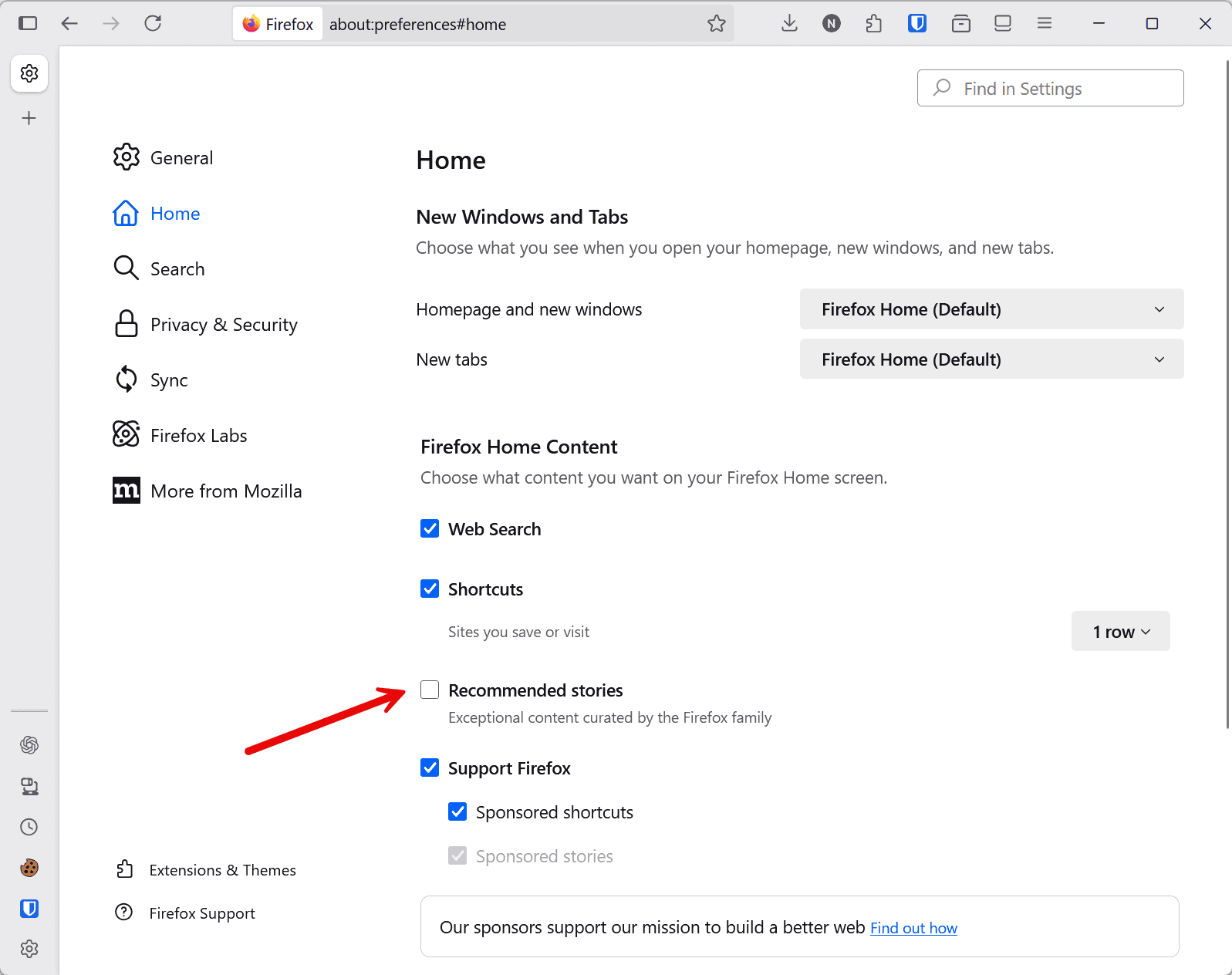
Task: Open the AI chatbot sidebar icon
Action: [29, 744]
